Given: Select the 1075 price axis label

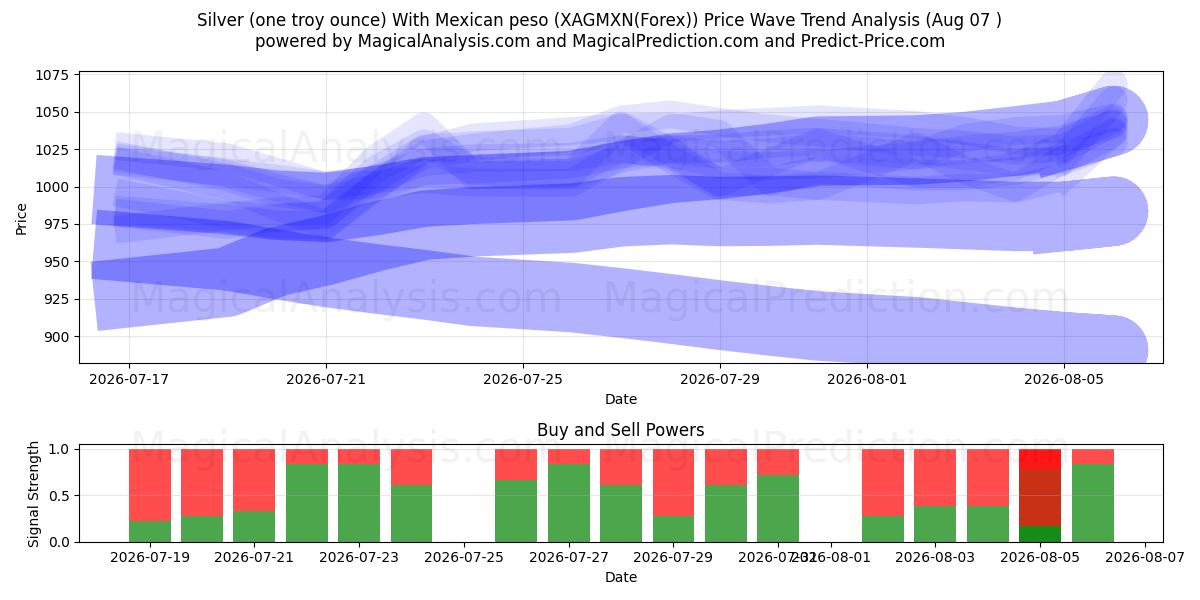Looking at the screenshot, I should click(x=52, y=75).
